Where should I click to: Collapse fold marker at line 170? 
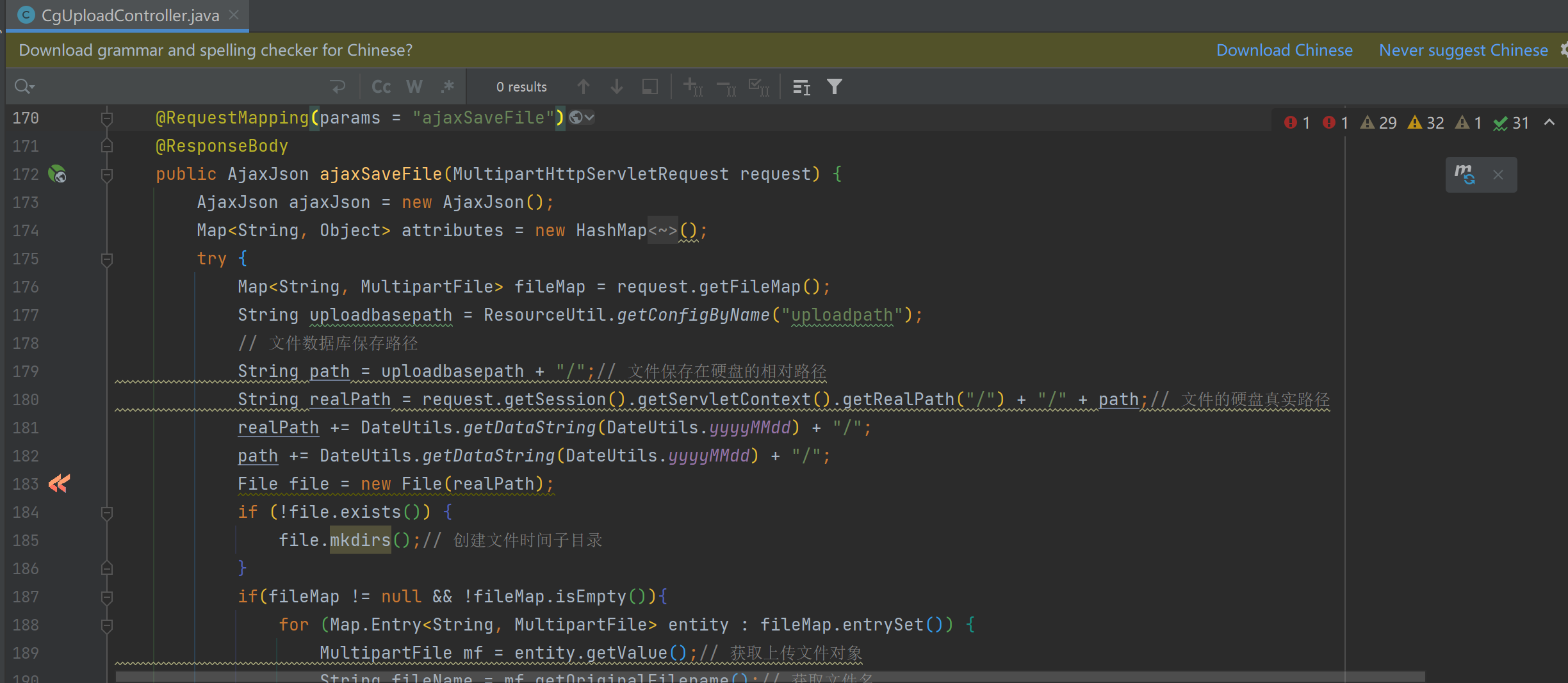(x=107, y=118)
